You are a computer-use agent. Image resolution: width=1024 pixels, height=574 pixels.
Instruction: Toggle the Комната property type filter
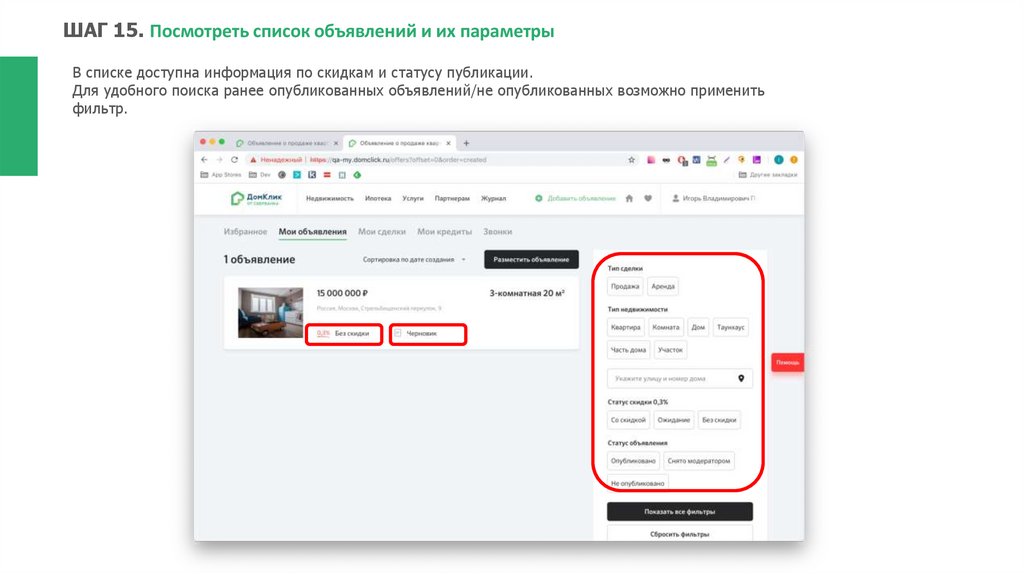[x=666, y=328]
